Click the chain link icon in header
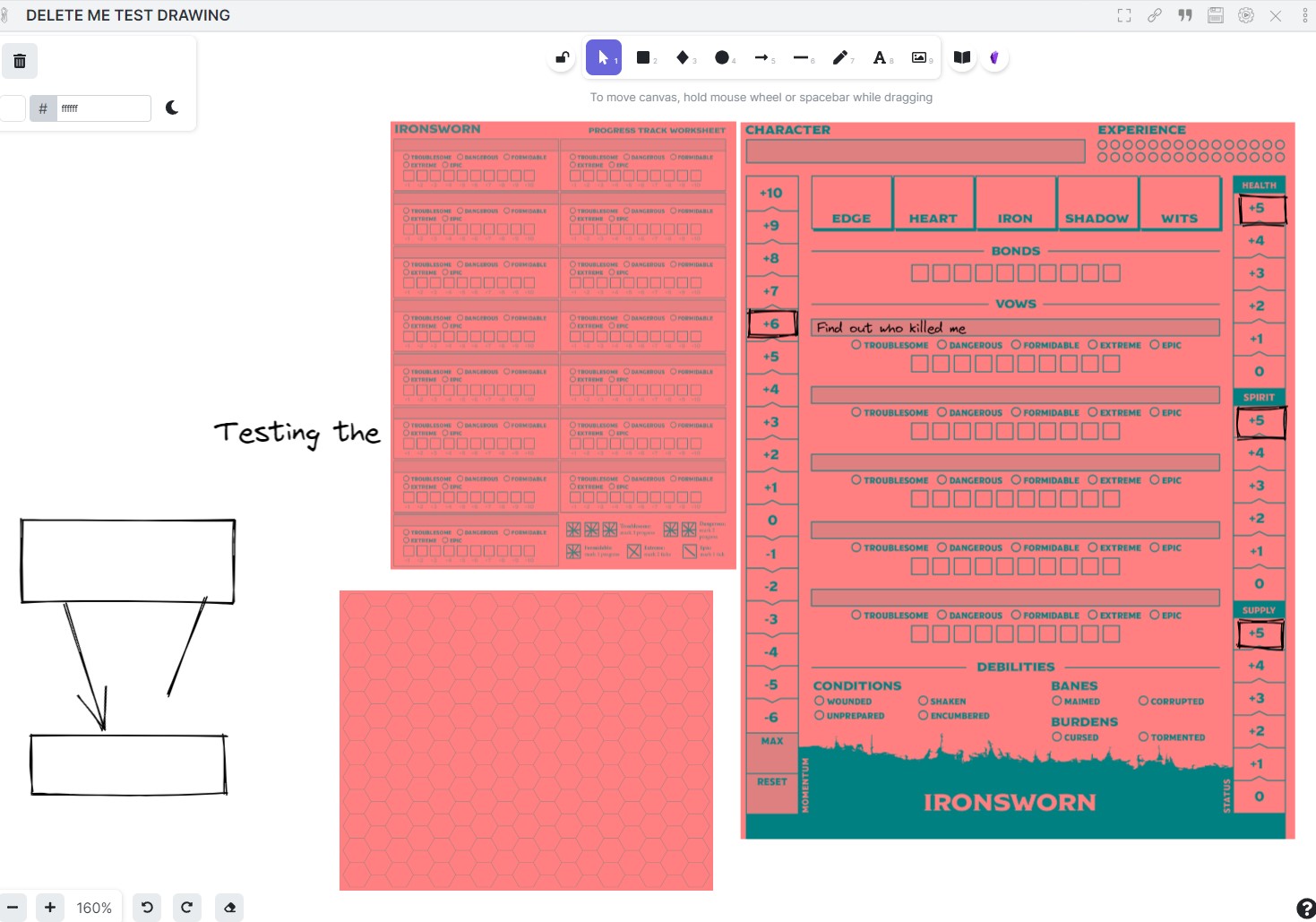The image size is (1316, 922). pos(1155,15)
